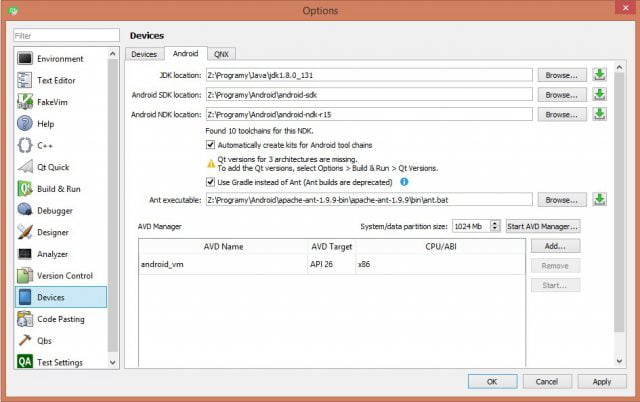Image resolution: width=640 pixels, height=402 pixels.
Task: Click download icon next to Android NDK
Action: pos(599,114)
